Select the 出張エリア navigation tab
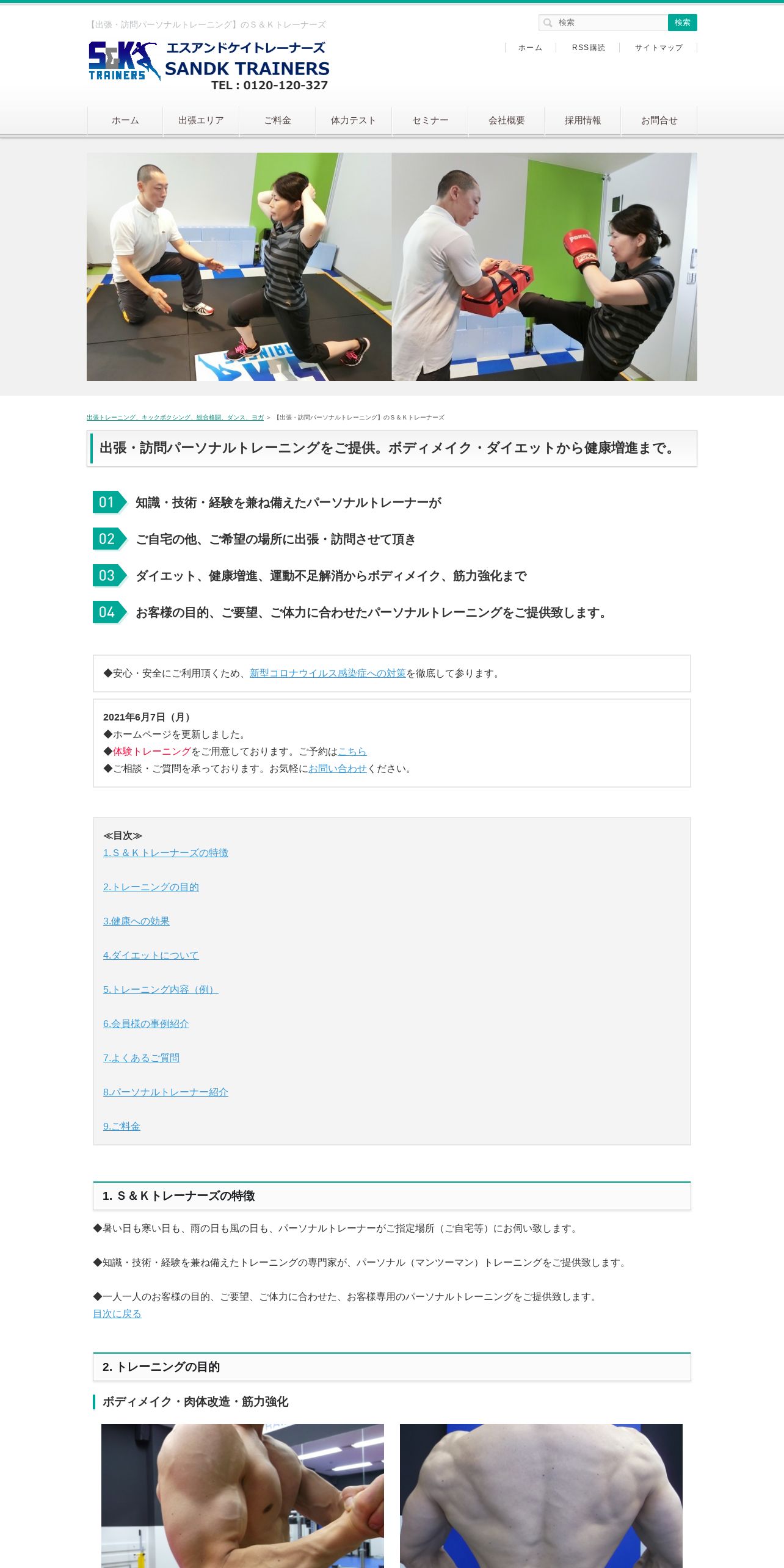The width and height of the screenshot is (784, 1568). click(201, 120)
